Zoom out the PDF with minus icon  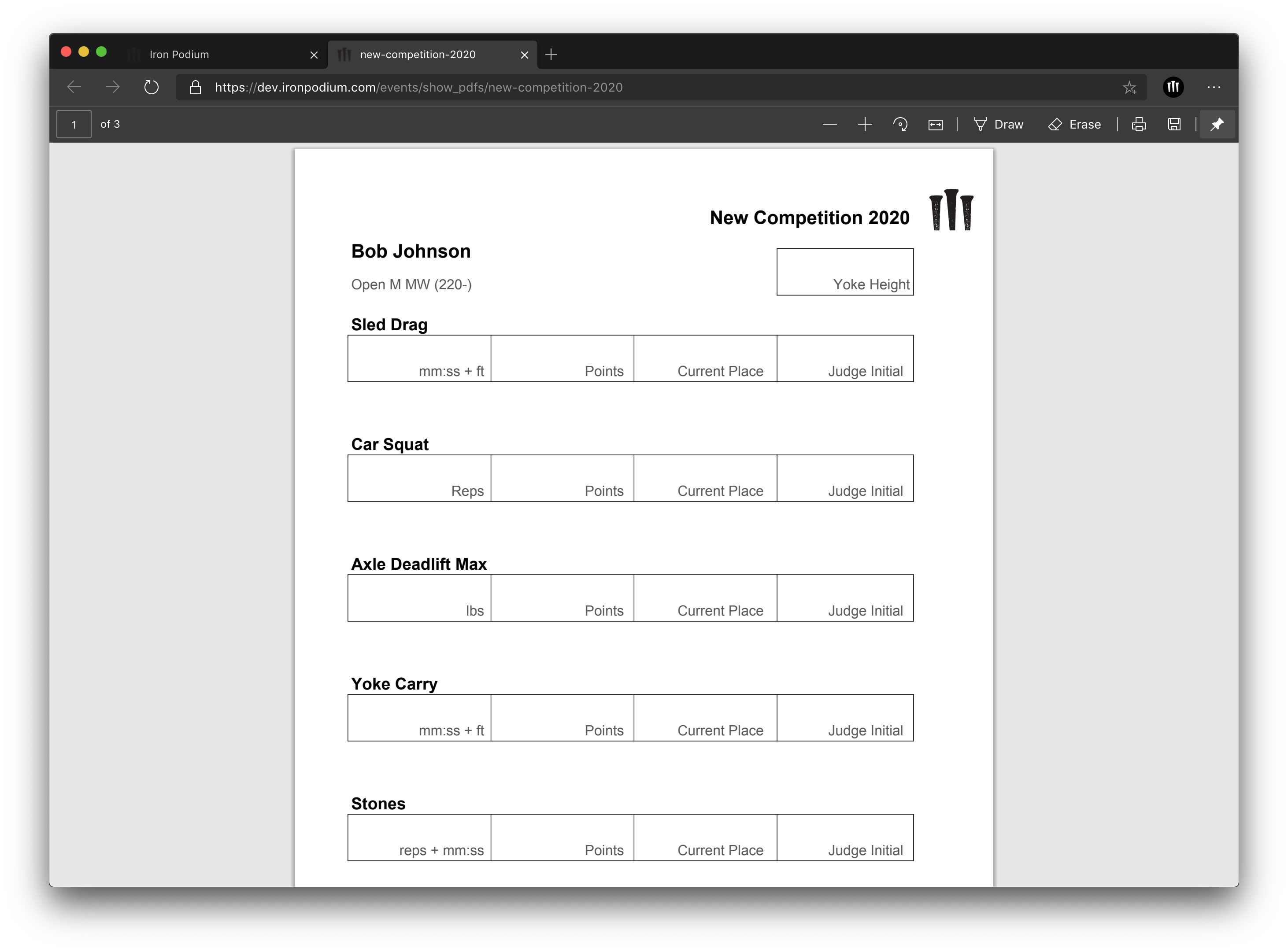[x=829, y=125]
